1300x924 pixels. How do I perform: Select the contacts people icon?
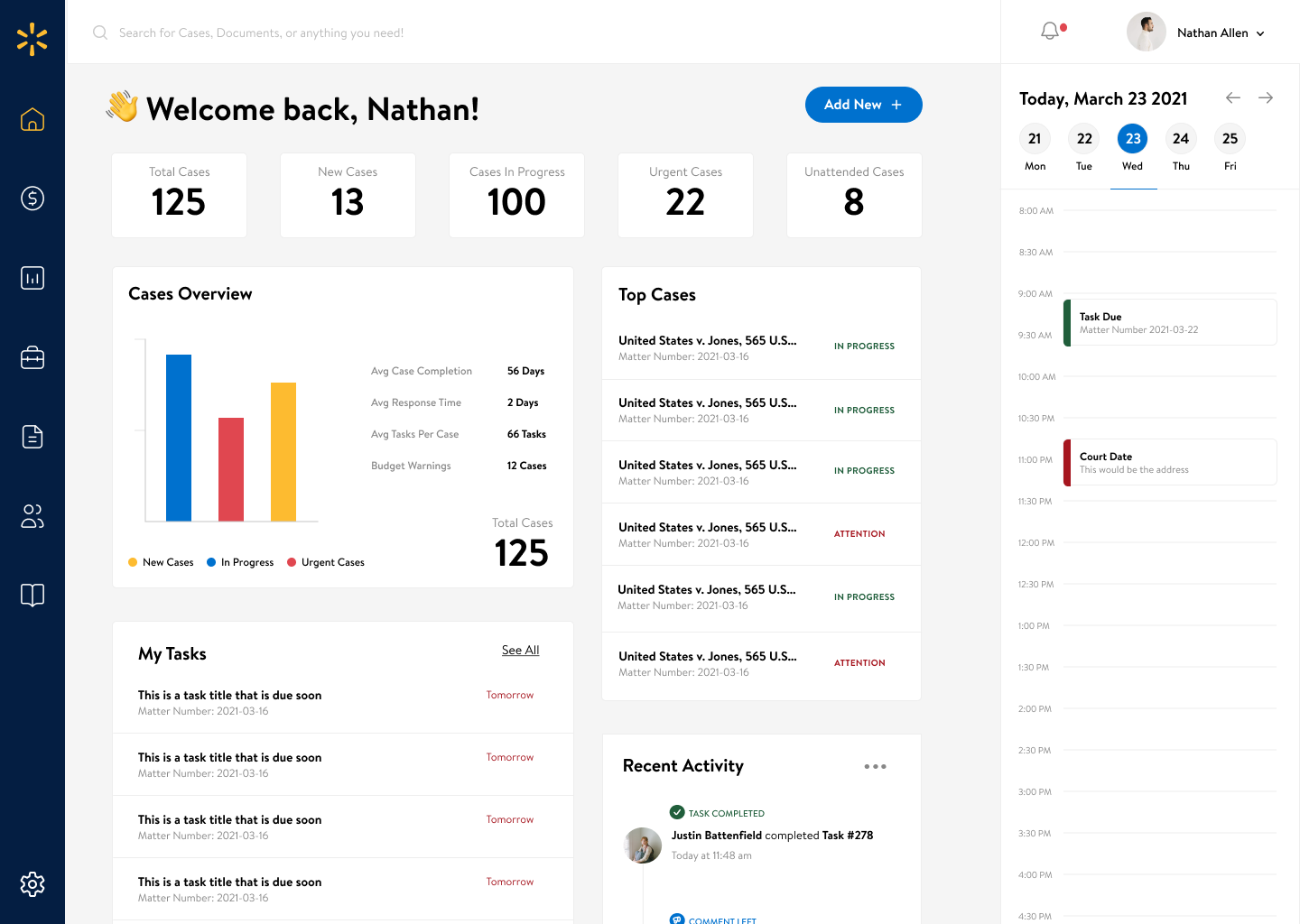[x=32, y=516]
